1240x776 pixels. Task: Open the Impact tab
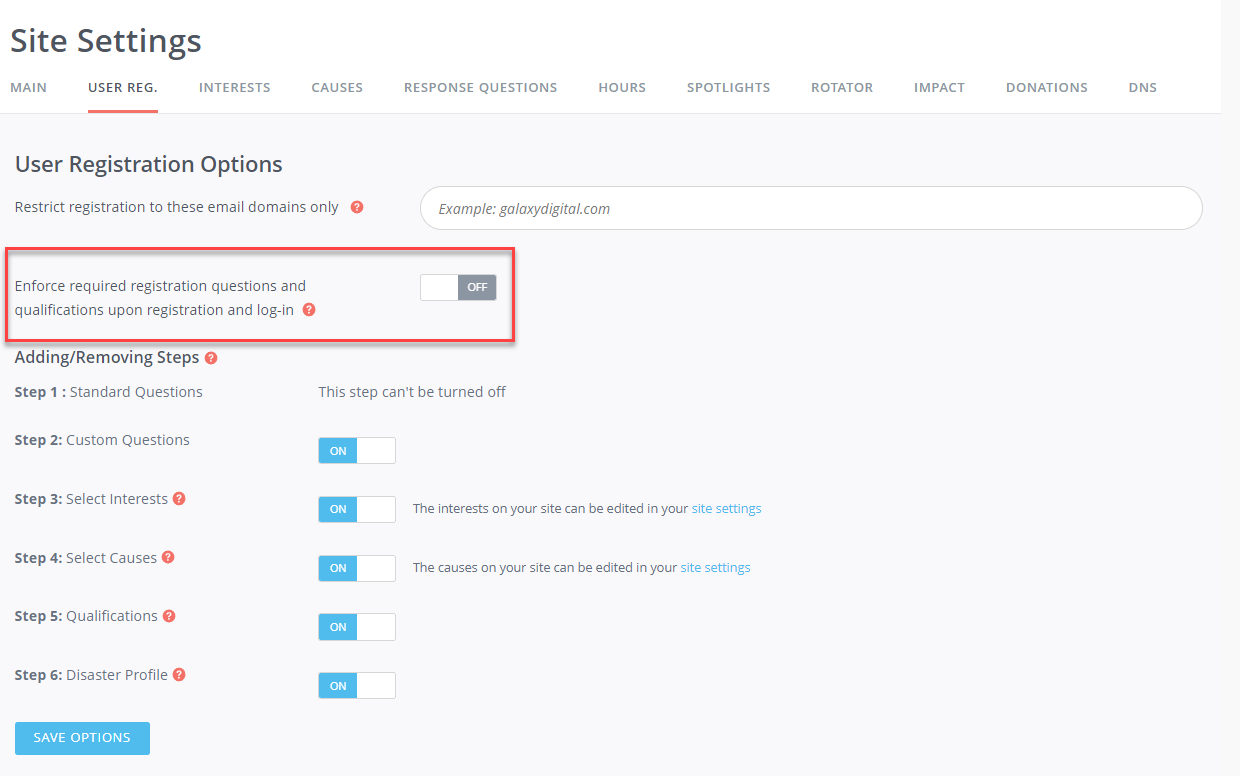(x=939, y=88)
